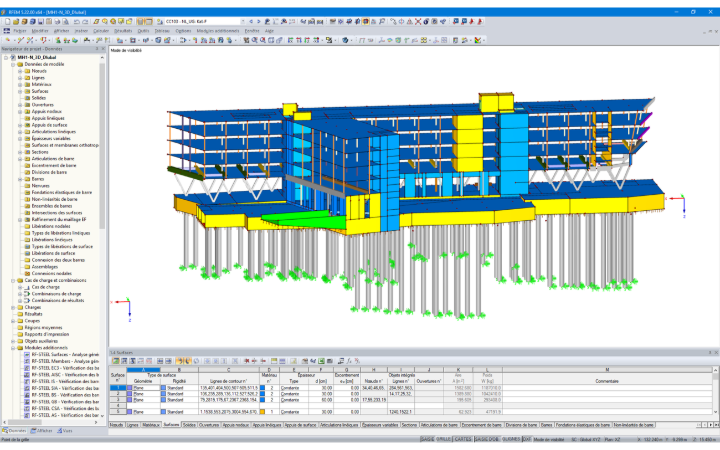Screen dimensions: 720x450
Task: Select row 3 thickness cell 60.00
Action: pos(321,400)
